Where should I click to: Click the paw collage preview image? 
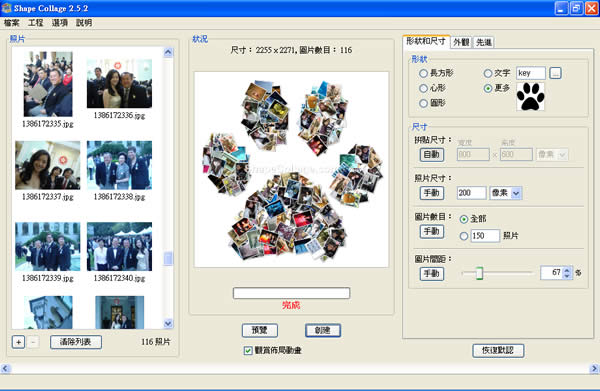(291, 169)
